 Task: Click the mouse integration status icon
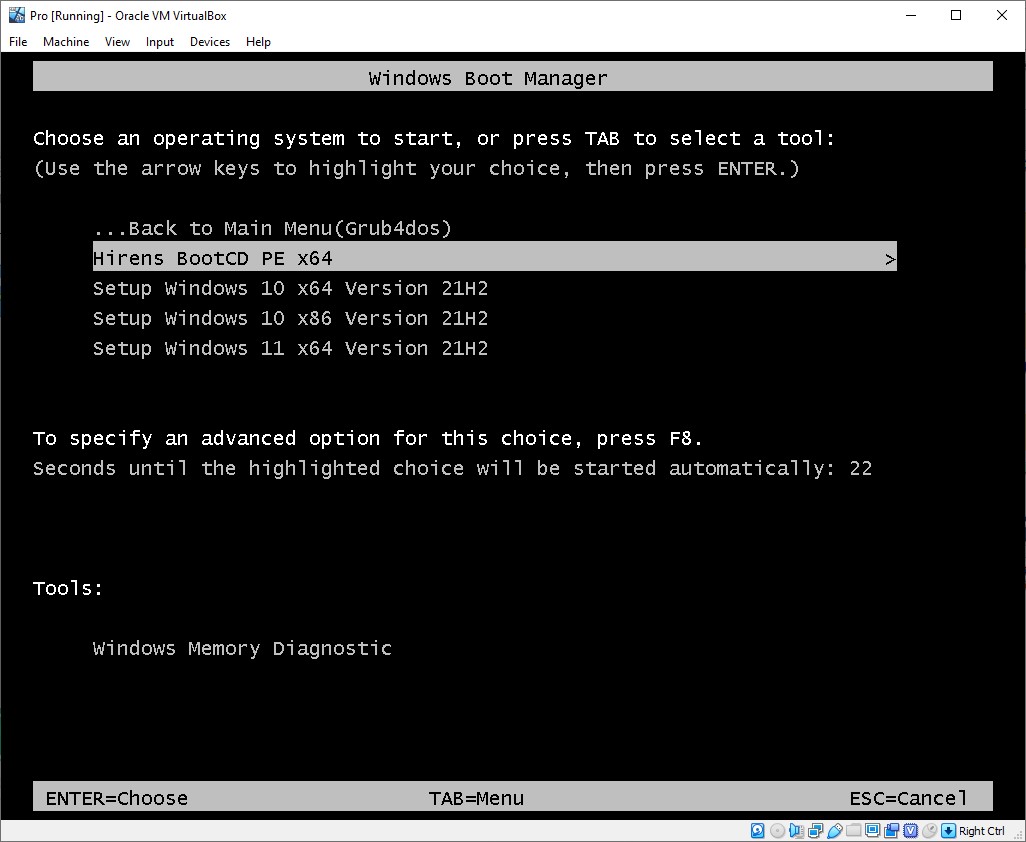[929, 831]
